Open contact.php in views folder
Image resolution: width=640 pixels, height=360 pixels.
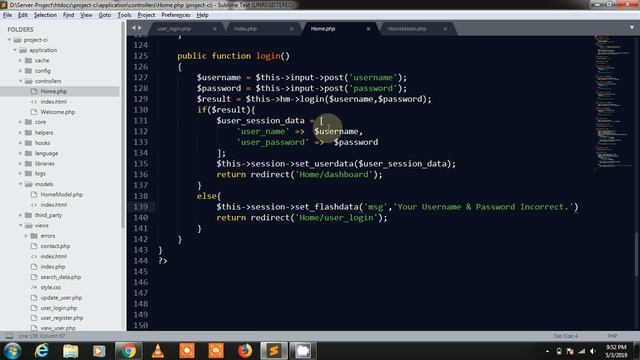[x=55, y=246]
